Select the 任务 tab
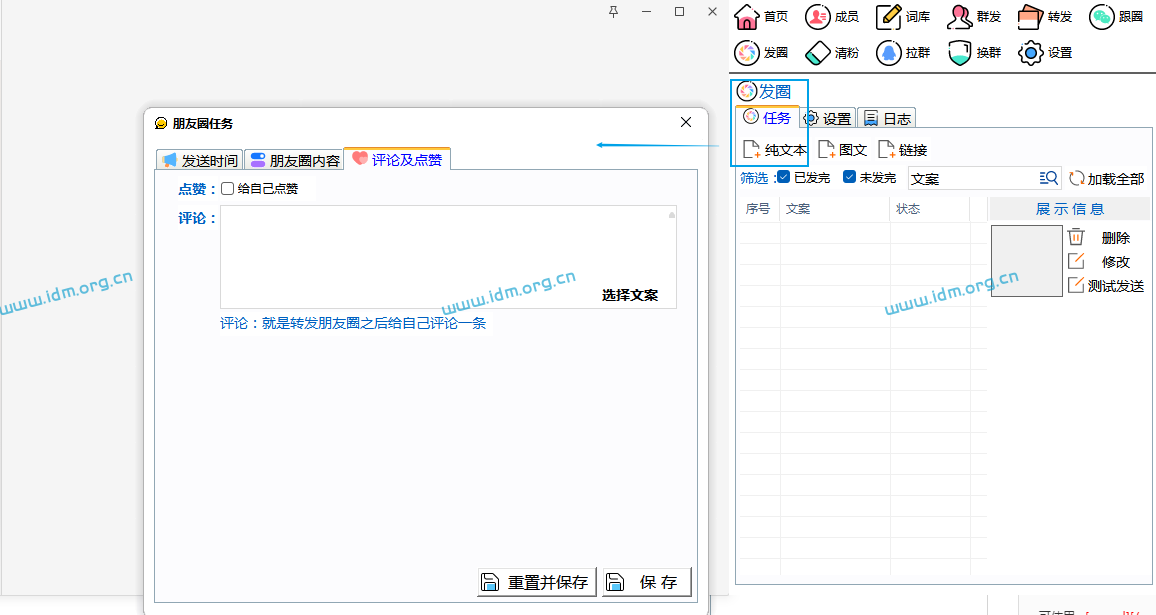1156x615 pixels. [x=767, y=117]
